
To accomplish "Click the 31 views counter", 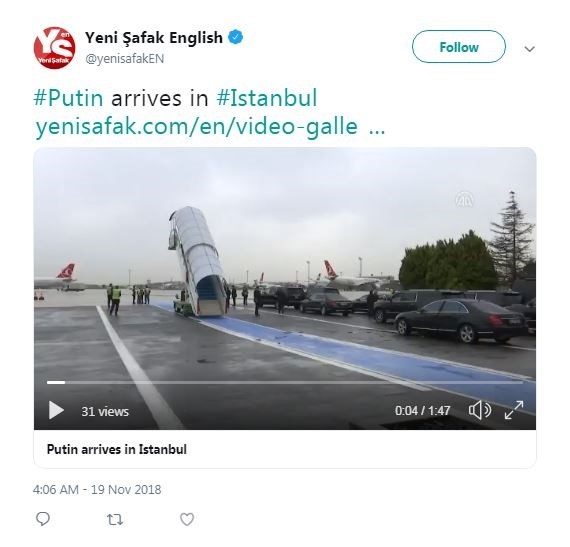I will tap(105, 411).
